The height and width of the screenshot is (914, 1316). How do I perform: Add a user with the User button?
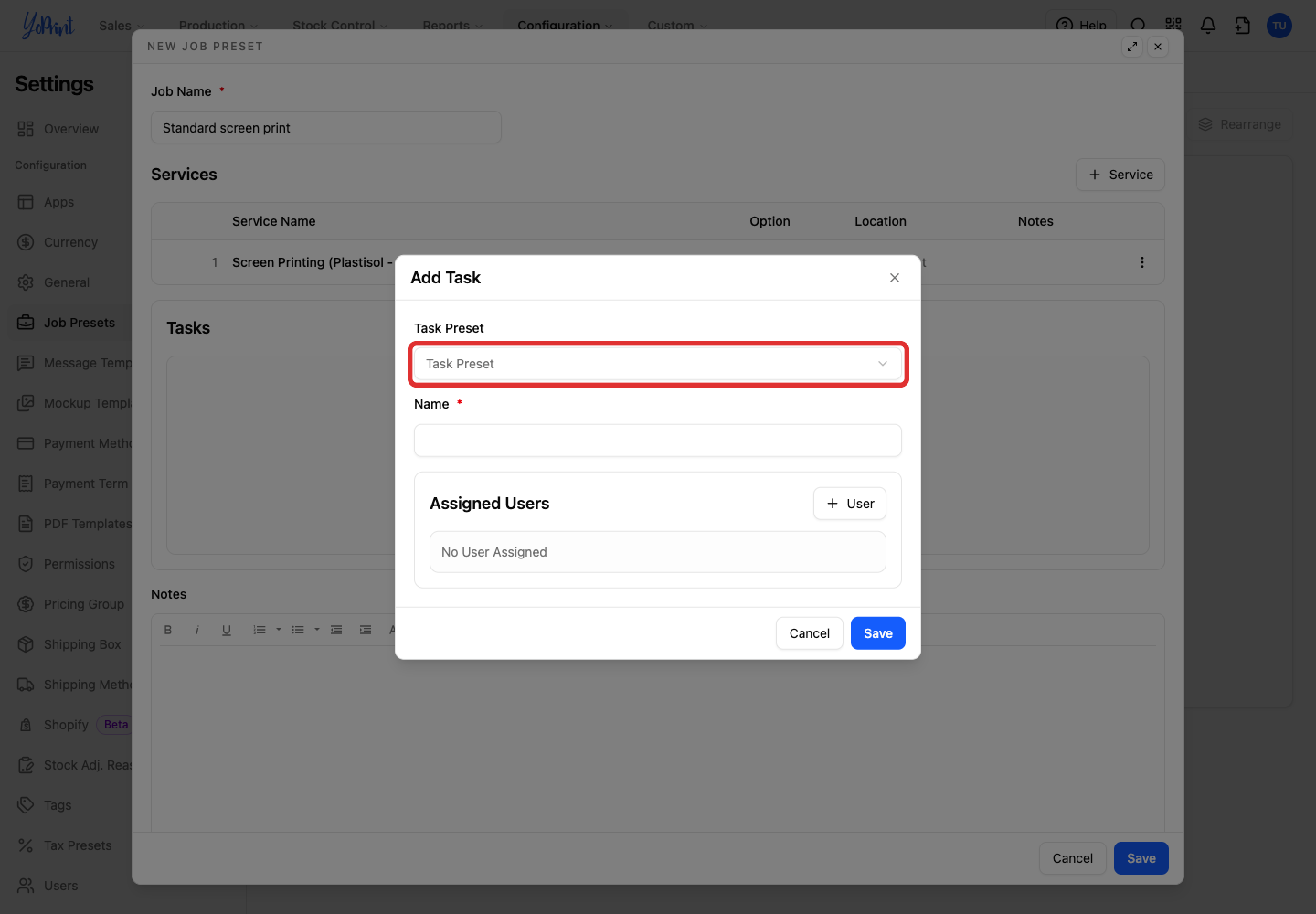(850, 504)
